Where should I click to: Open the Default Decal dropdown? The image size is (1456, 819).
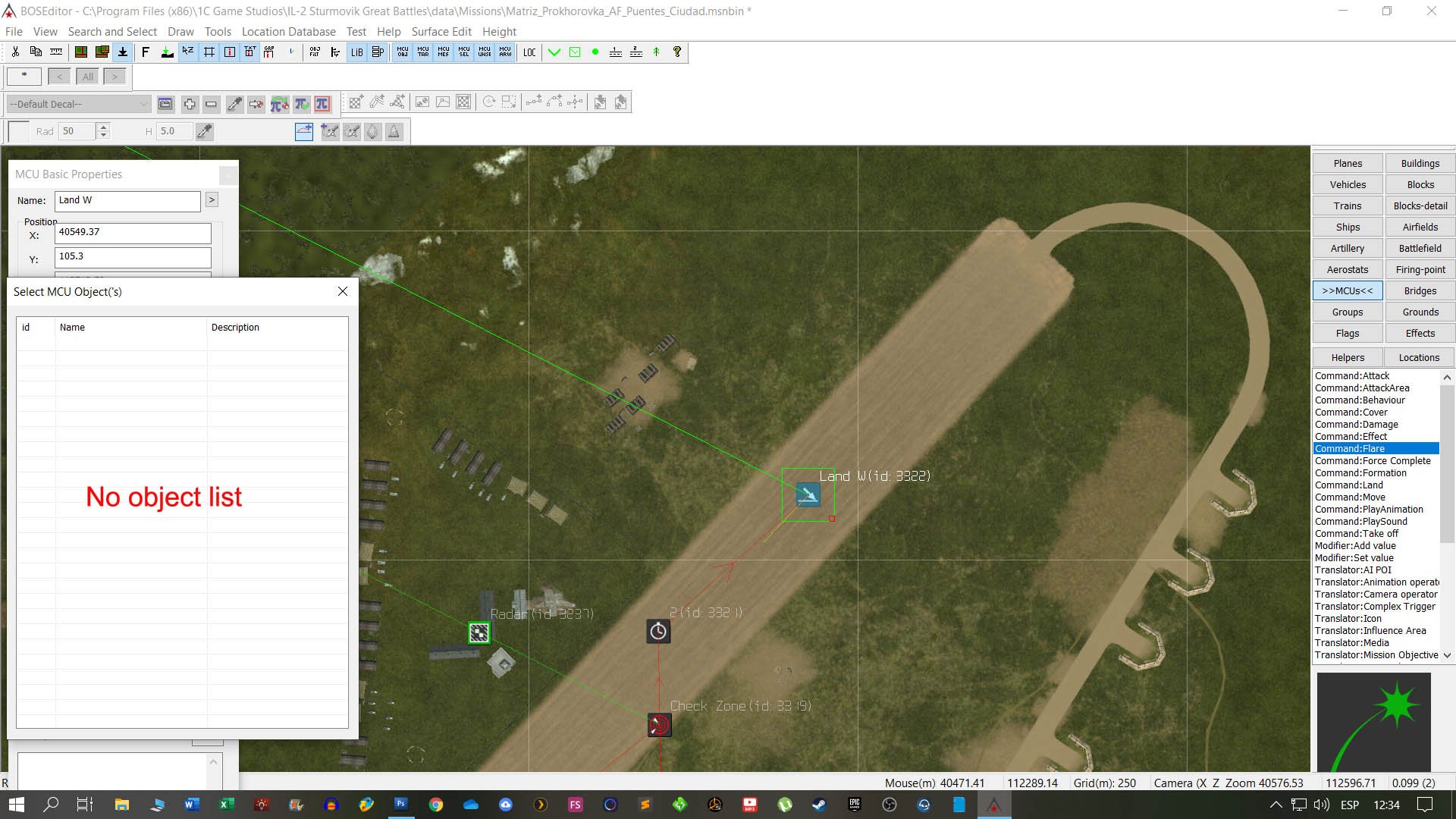[x=79, y=104]
